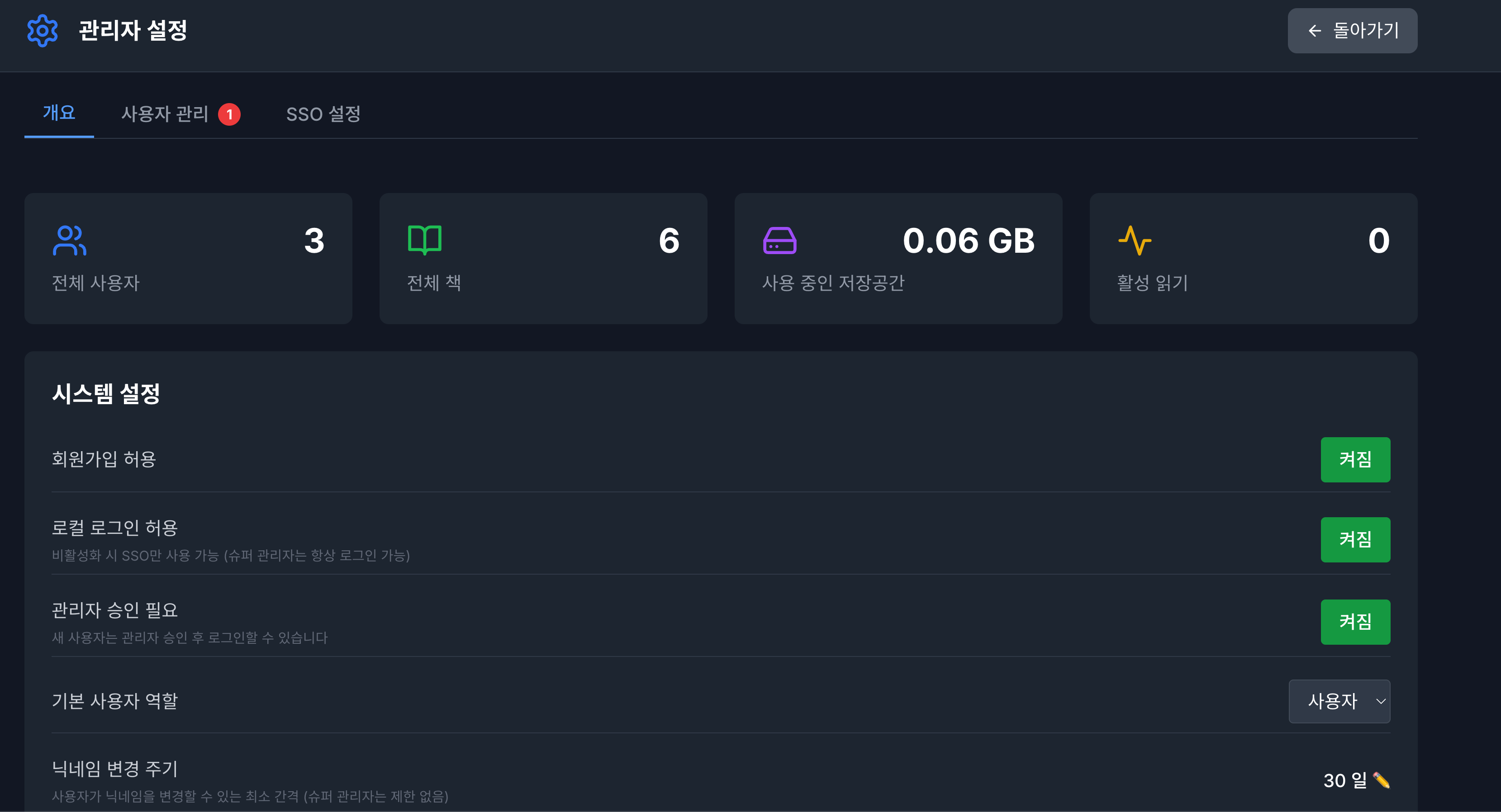Click the chevron arrow on the 사용자 dropdown
The image size is (1501, 812).
(x=1380, y=701)
